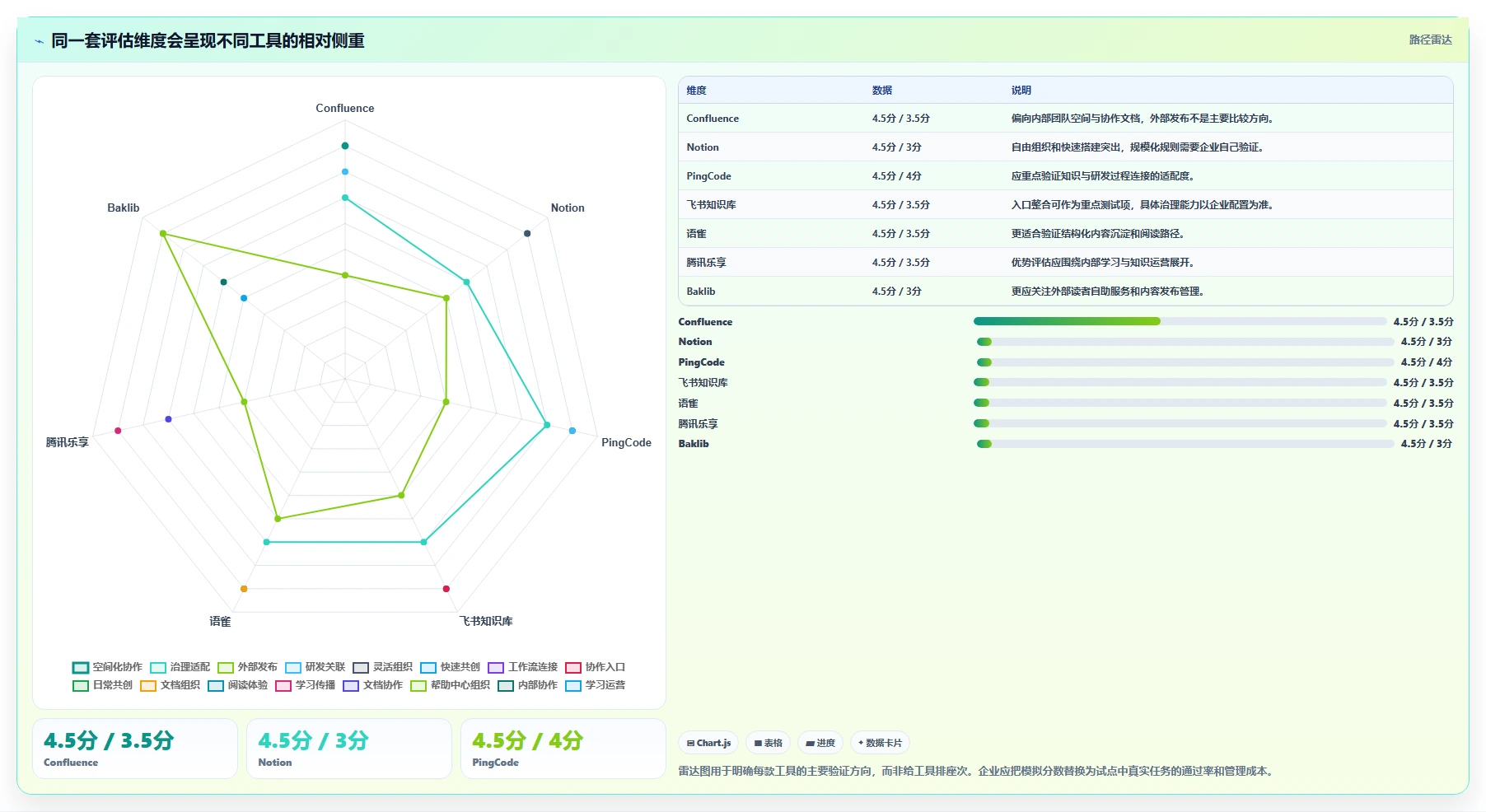Click the 数据卡片 tag
Screen dimensions: 1486x812
click(x=880, y=743)
